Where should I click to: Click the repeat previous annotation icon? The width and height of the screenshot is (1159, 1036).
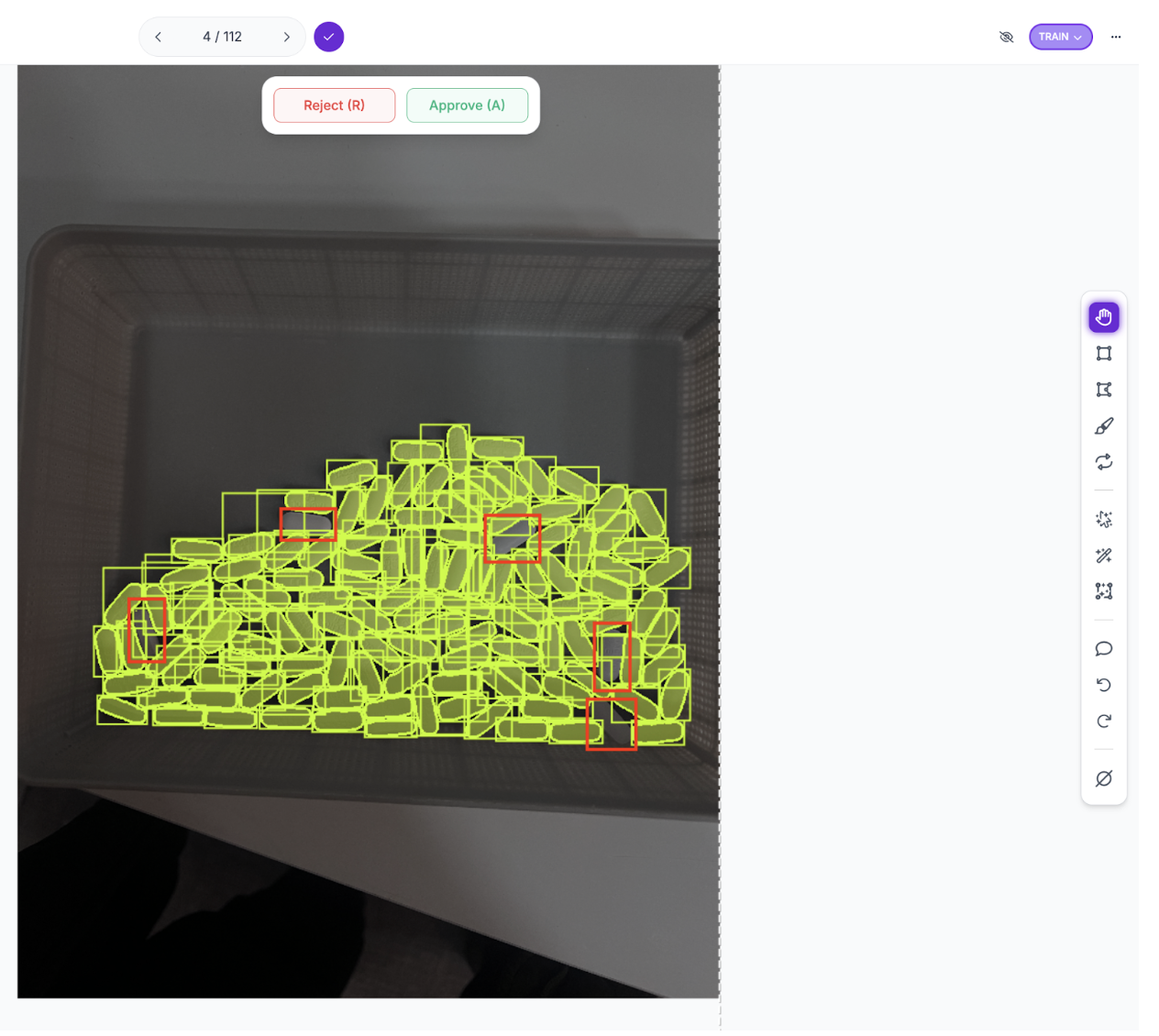(x=1103, y=462)
